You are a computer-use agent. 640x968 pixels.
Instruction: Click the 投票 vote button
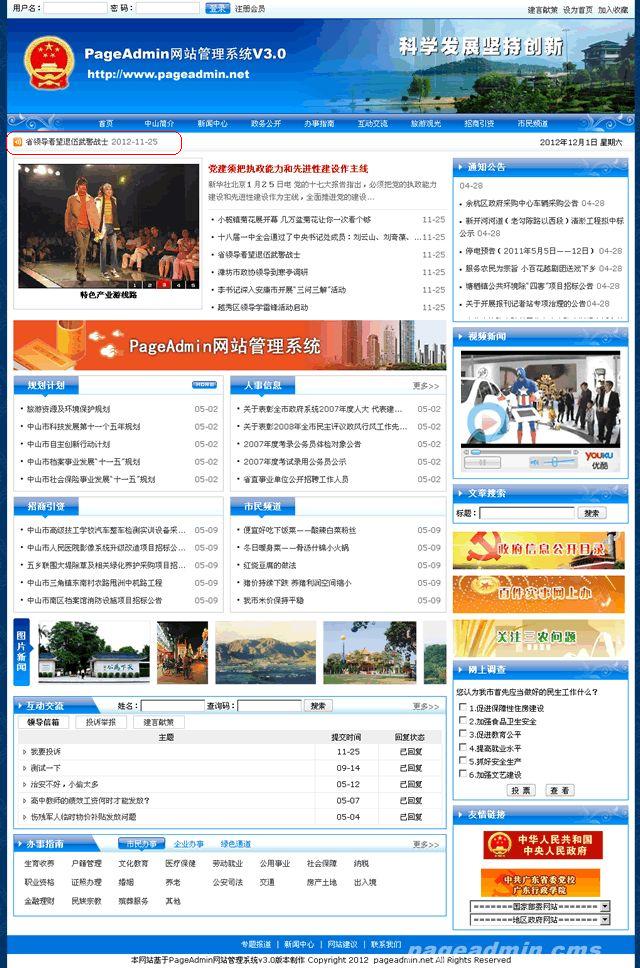point(521,791)
